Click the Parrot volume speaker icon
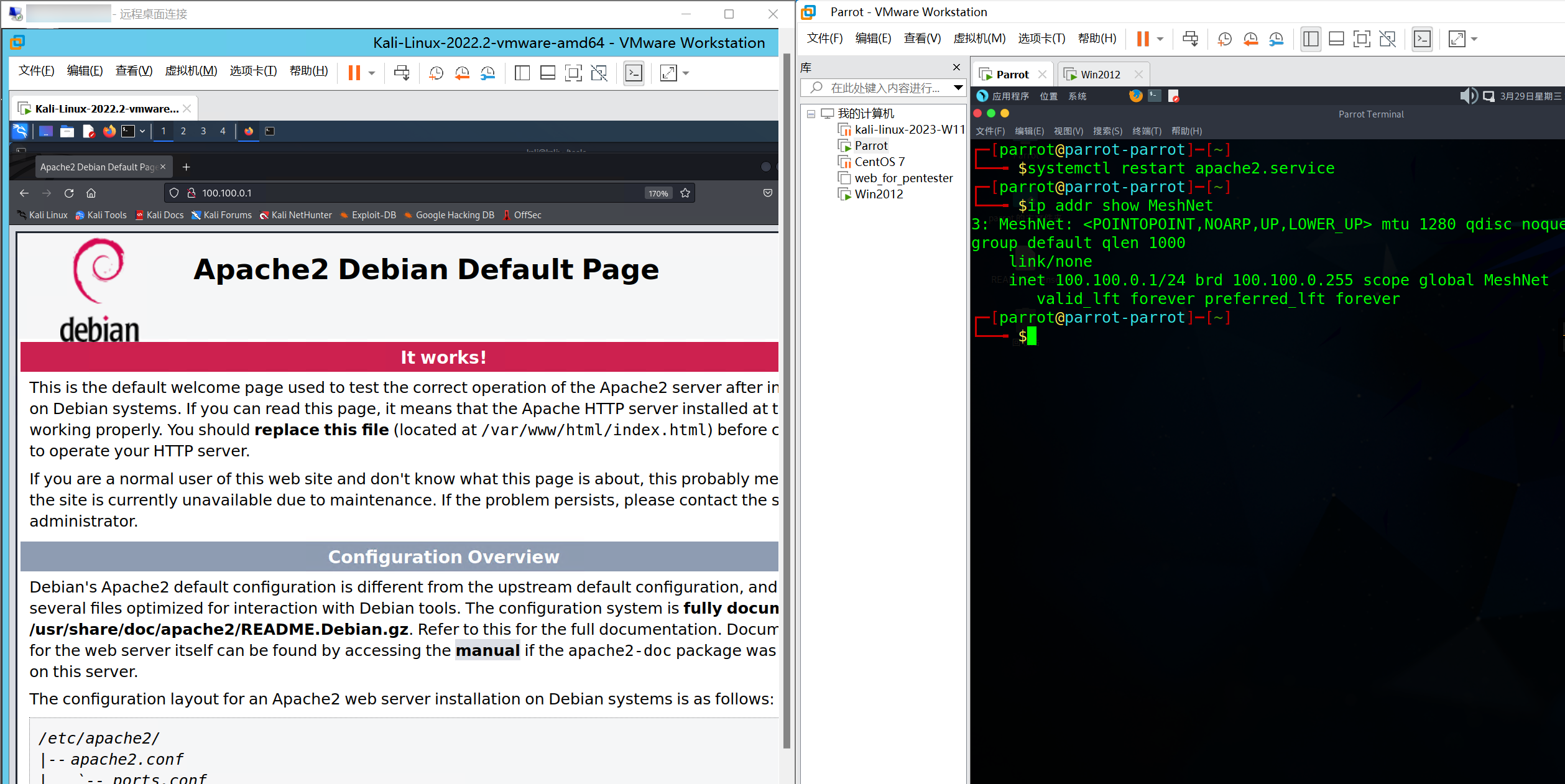 click(1467, 96)
